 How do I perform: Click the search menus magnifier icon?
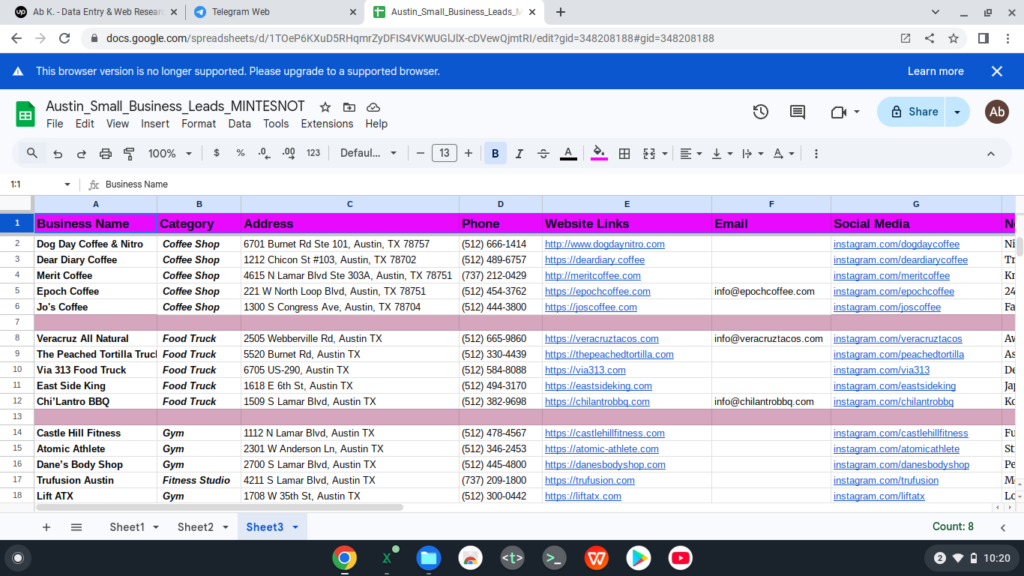point(31,153)
